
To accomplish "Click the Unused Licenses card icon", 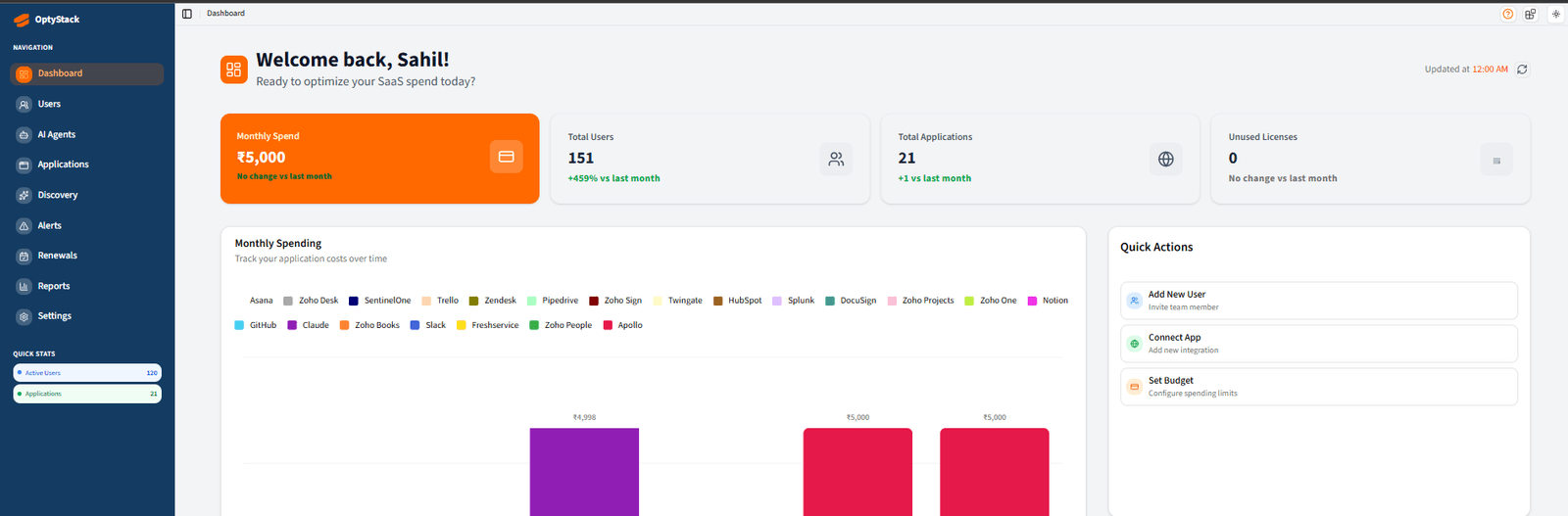I will coord(1496,160).
